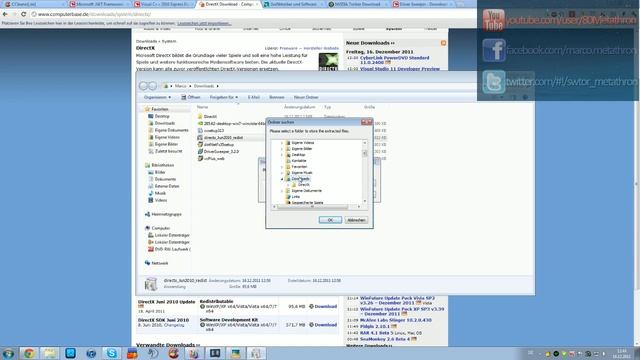Select Musik library in Explorer sidebar
640x360 pixels.
coord(157,193)
